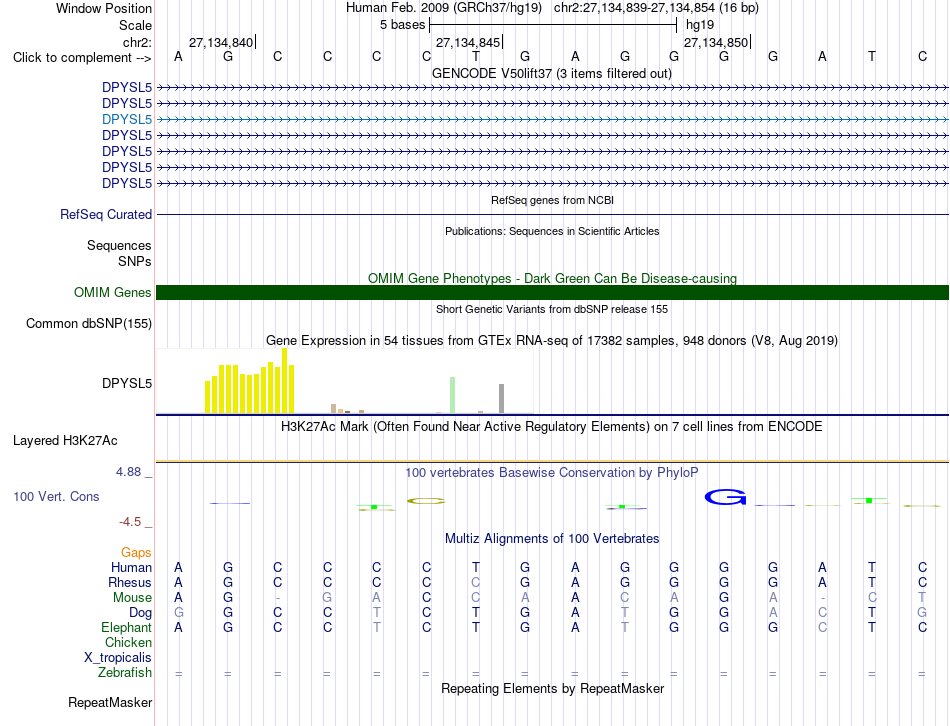Viewport: 950px width, 726px height.
Task: Select the Dog alignment row label
Action: click(x=140, y=613)
